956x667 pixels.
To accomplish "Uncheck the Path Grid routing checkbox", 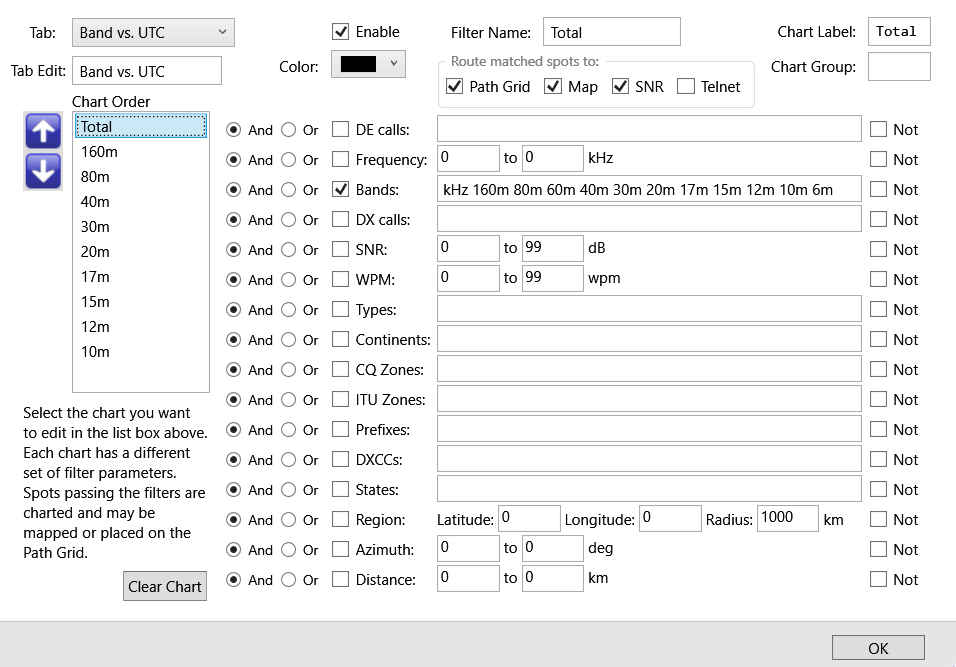I will pos(454,87).
